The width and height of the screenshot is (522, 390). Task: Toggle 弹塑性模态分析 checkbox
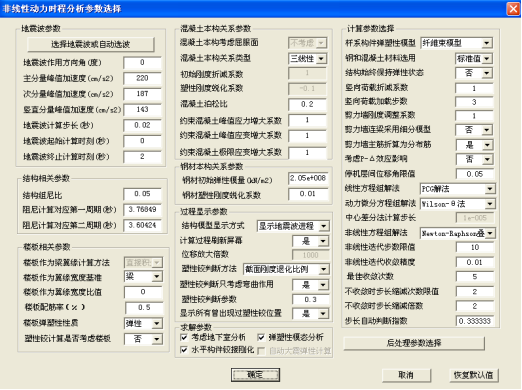(261, 338)
